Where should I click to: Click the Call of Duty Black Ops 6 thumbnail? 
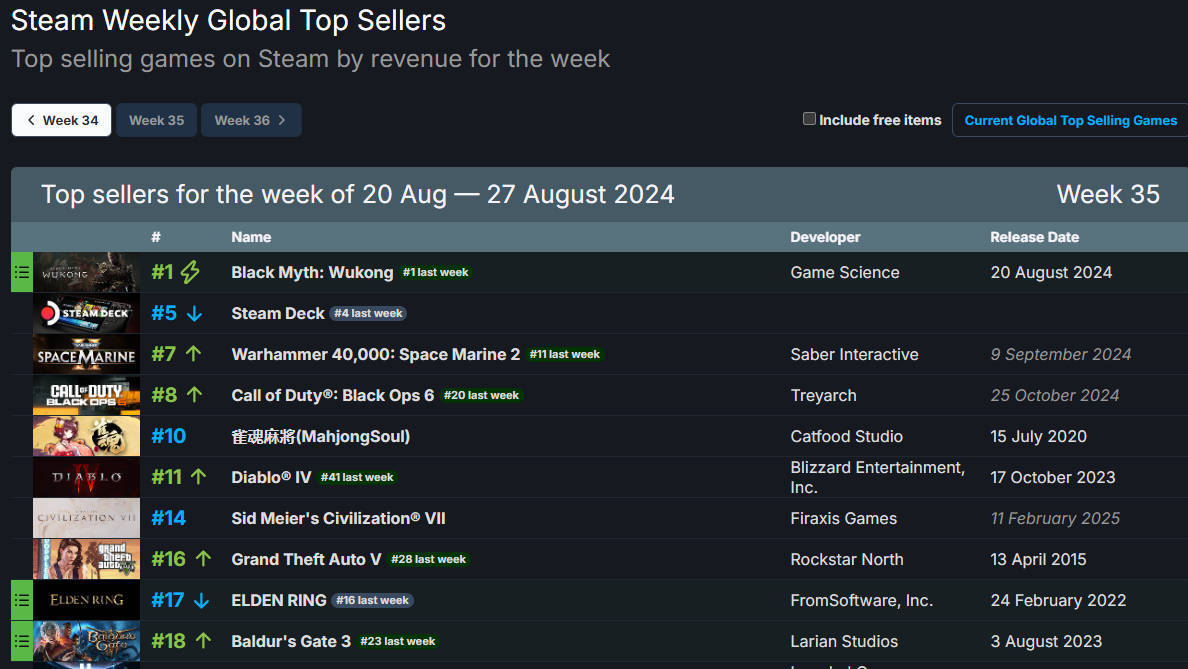(86, 395)
